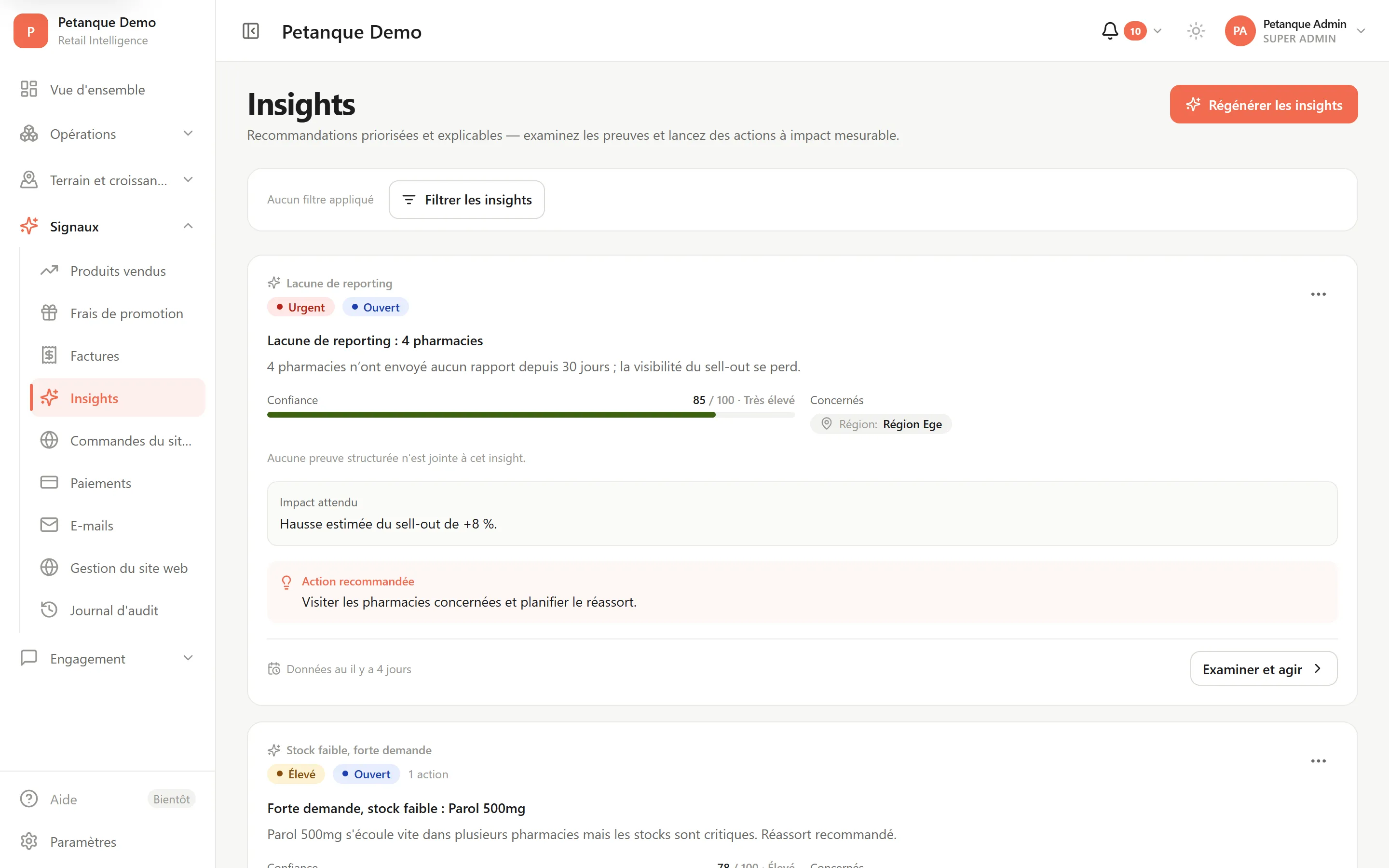This screenshot has height=868, width=1389.
Task: Open the notifications count dropdown arrow
Action: point(1157,31)
